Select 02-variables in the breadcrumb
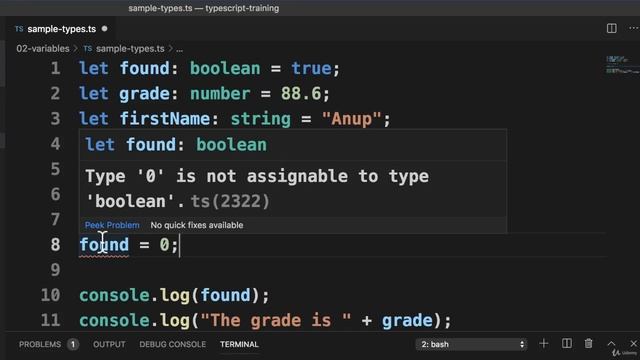This screenshot has width=640, height=360. click(43, 49)
